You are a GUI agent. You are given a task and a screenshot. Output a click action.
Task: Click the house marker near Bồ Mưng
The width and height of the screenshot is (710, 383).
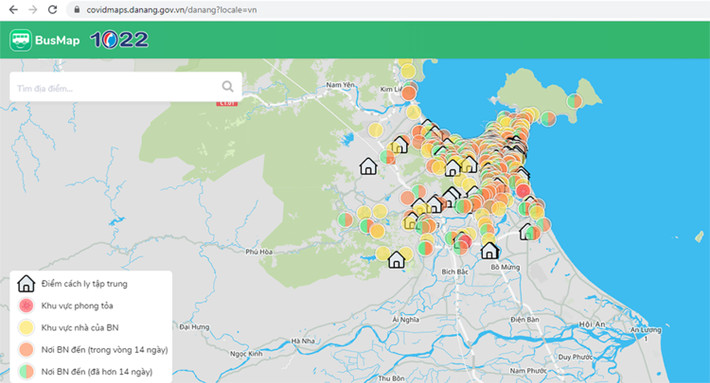tap(489, 250)
